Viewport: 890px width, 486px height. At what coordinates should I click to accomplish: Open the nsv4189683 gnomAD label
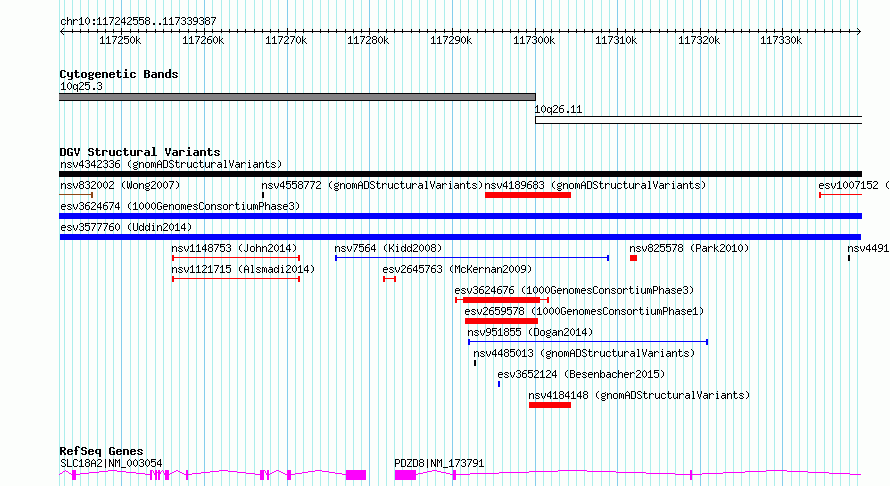click(595, 185)
